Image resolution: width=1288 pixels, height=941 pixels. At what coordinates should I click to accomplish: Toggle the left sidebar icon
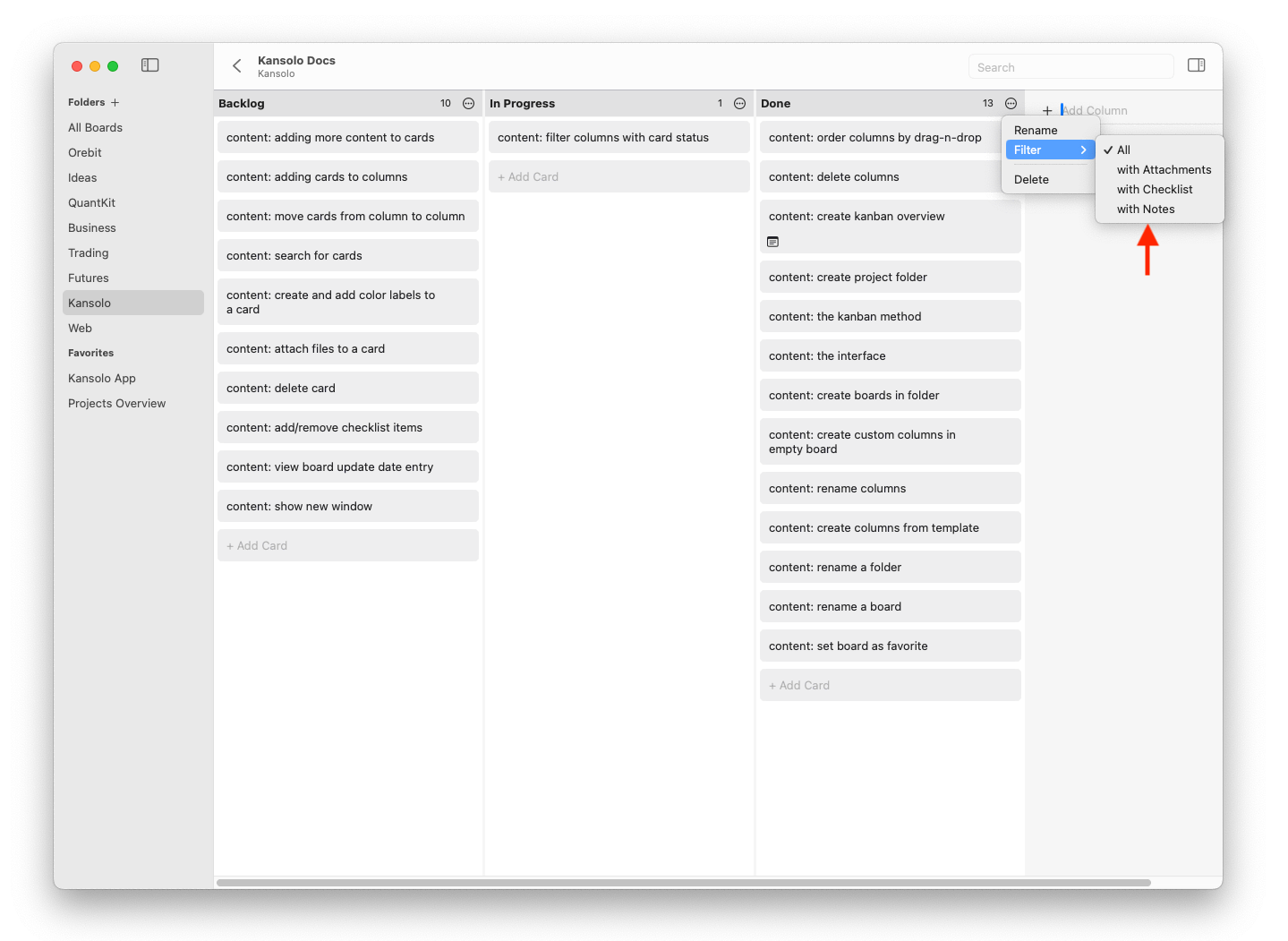click(150, 65)
